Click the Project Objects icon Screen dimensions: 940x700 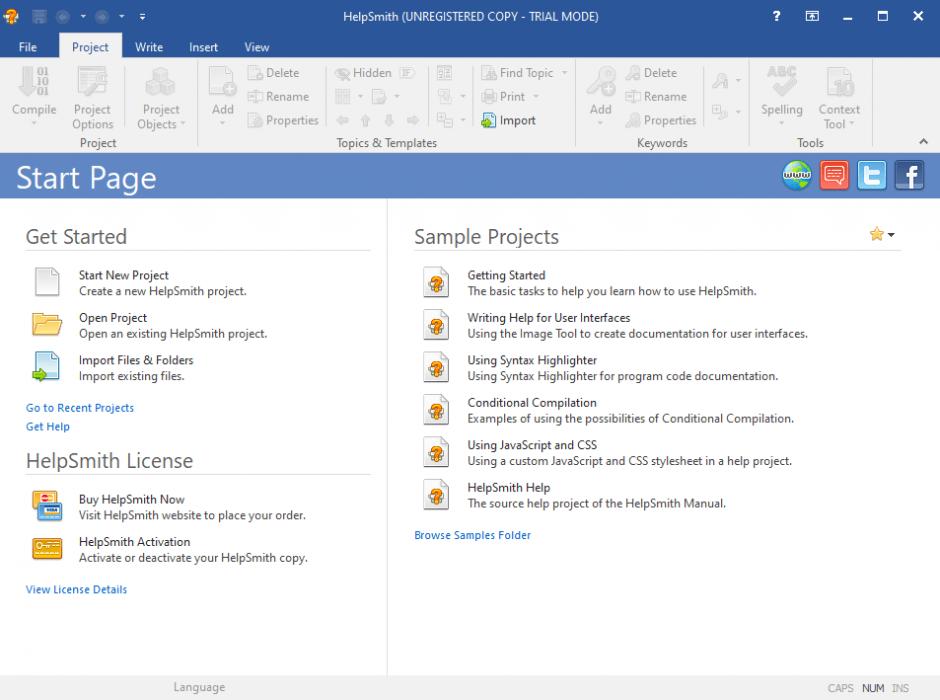pyautogui.click(x=160, y=82)
